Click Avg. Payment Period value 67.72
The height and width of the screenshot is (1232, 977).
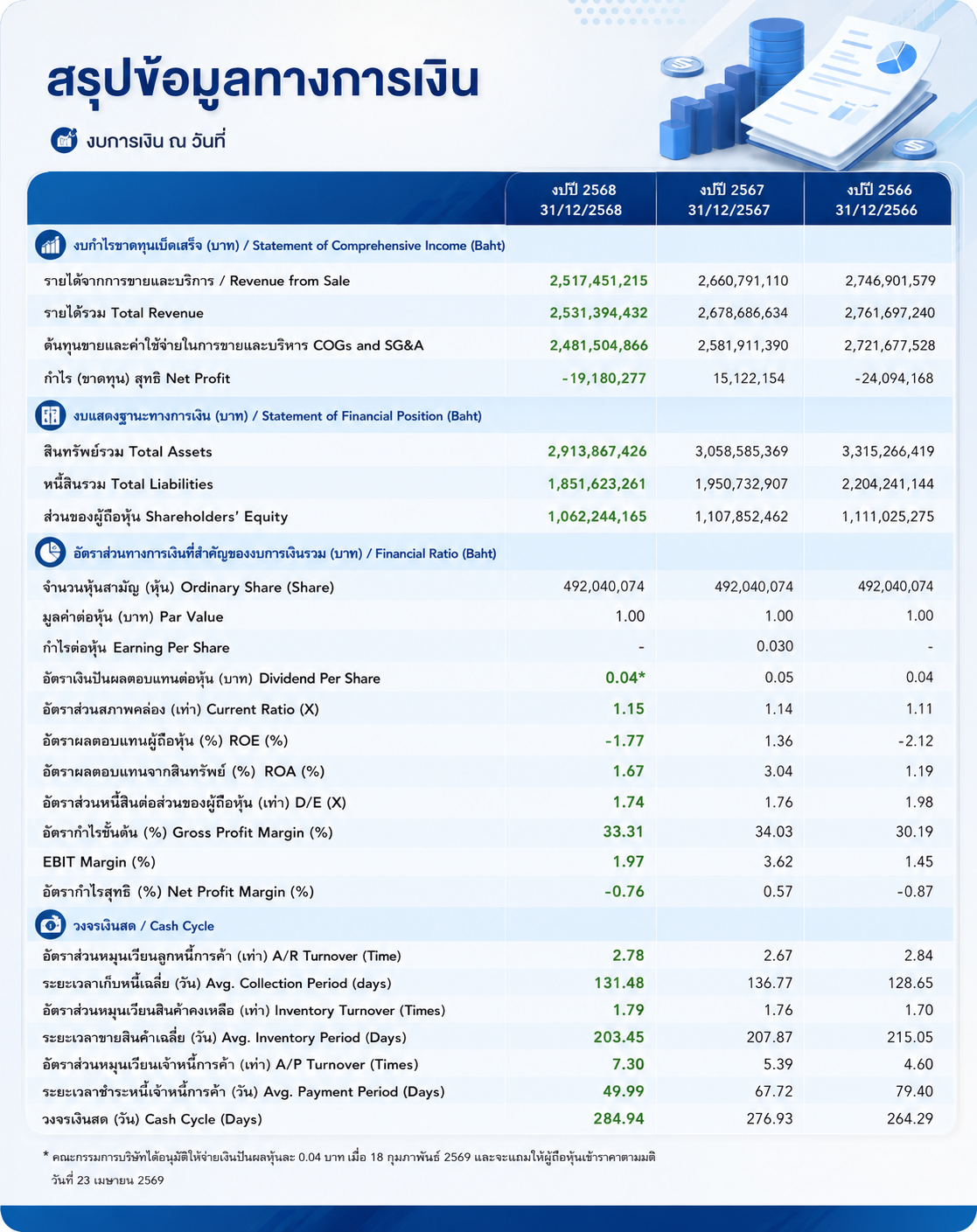pos(774,1091)
